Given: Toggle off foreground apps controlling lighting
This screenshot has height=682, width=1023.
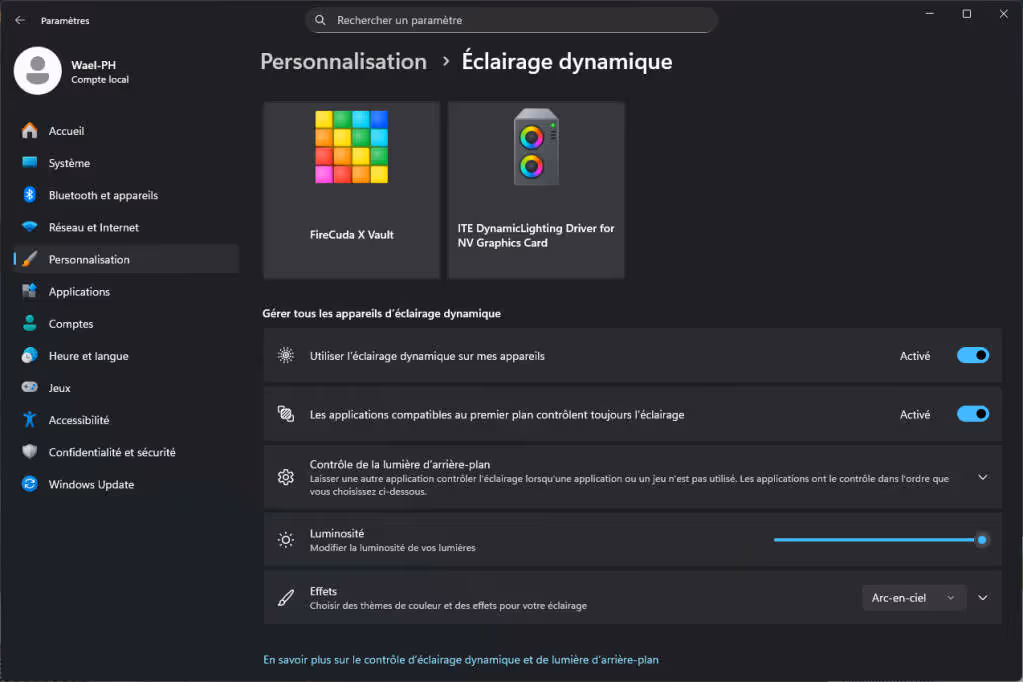Looking at the screenshot, I should (x=971, y=413).
